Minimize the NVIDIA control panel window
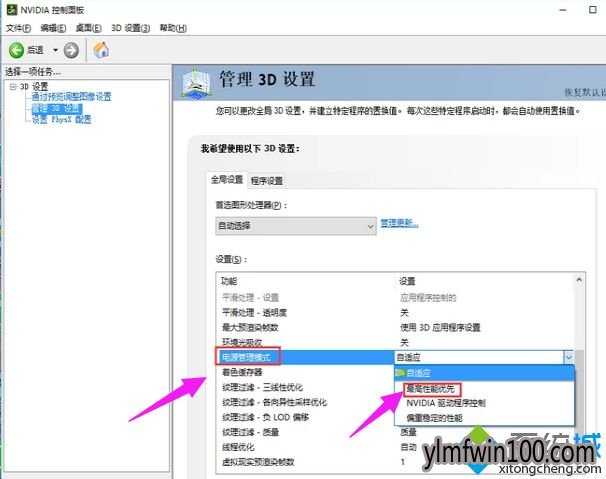606x479 pixels. coord(563,10)
